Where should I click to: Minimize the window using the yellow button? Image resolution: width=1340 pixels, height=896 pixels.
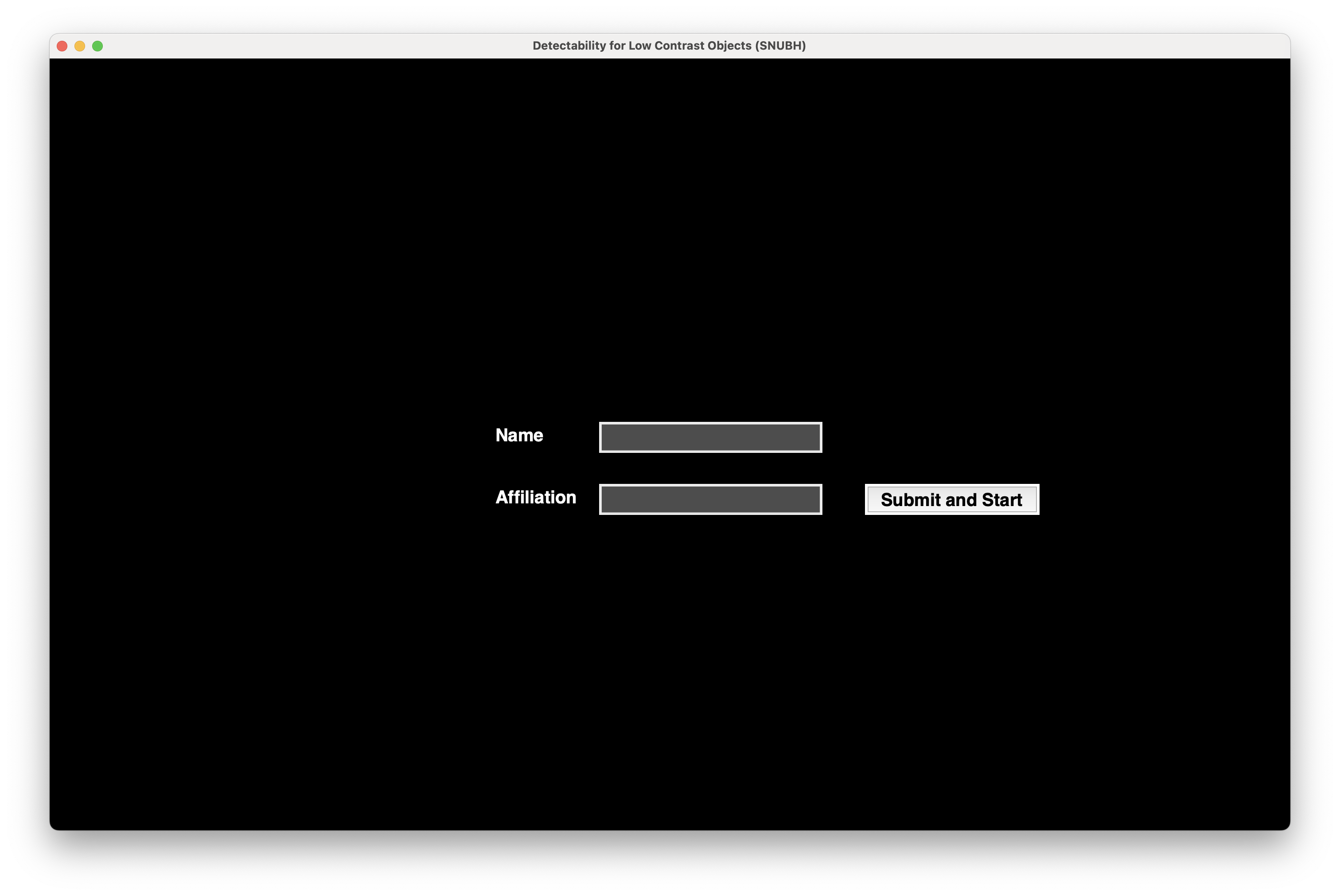[80, 46]
